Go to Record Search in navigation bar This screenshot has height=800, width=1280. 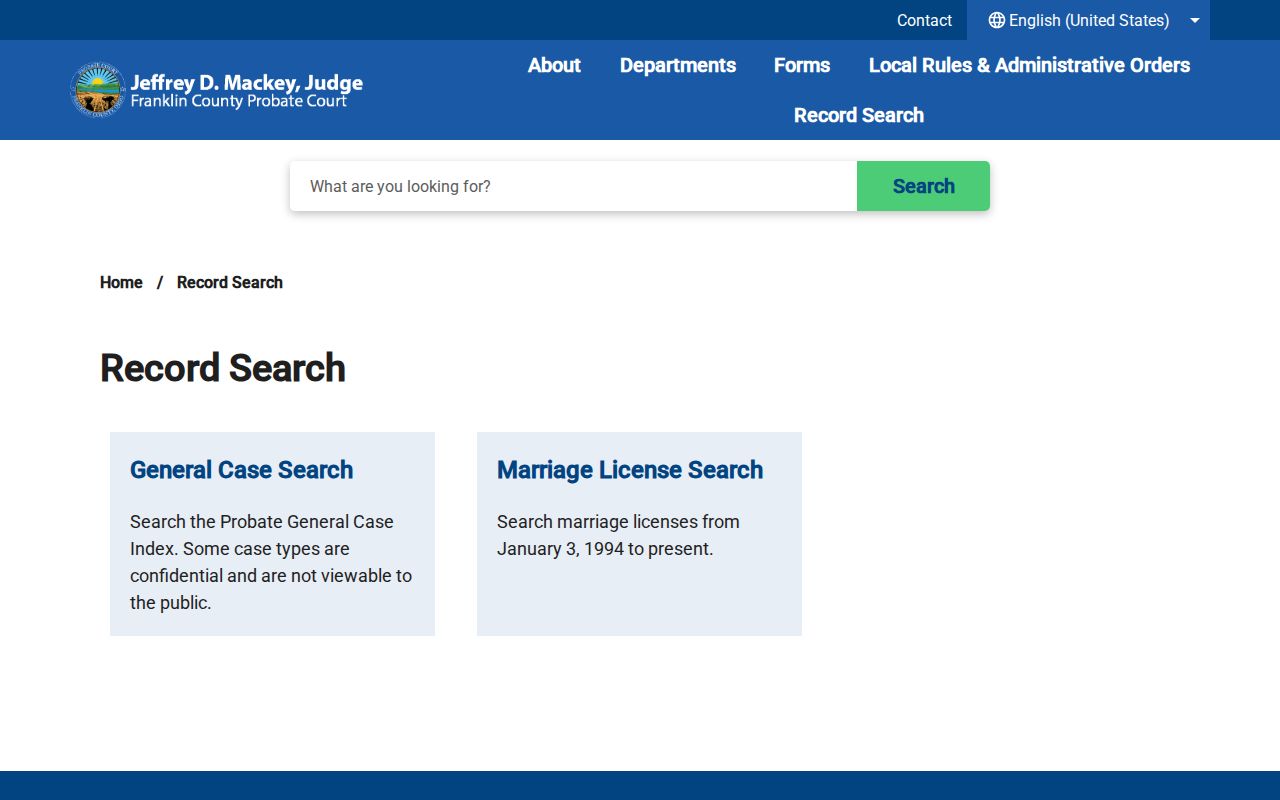859,115
